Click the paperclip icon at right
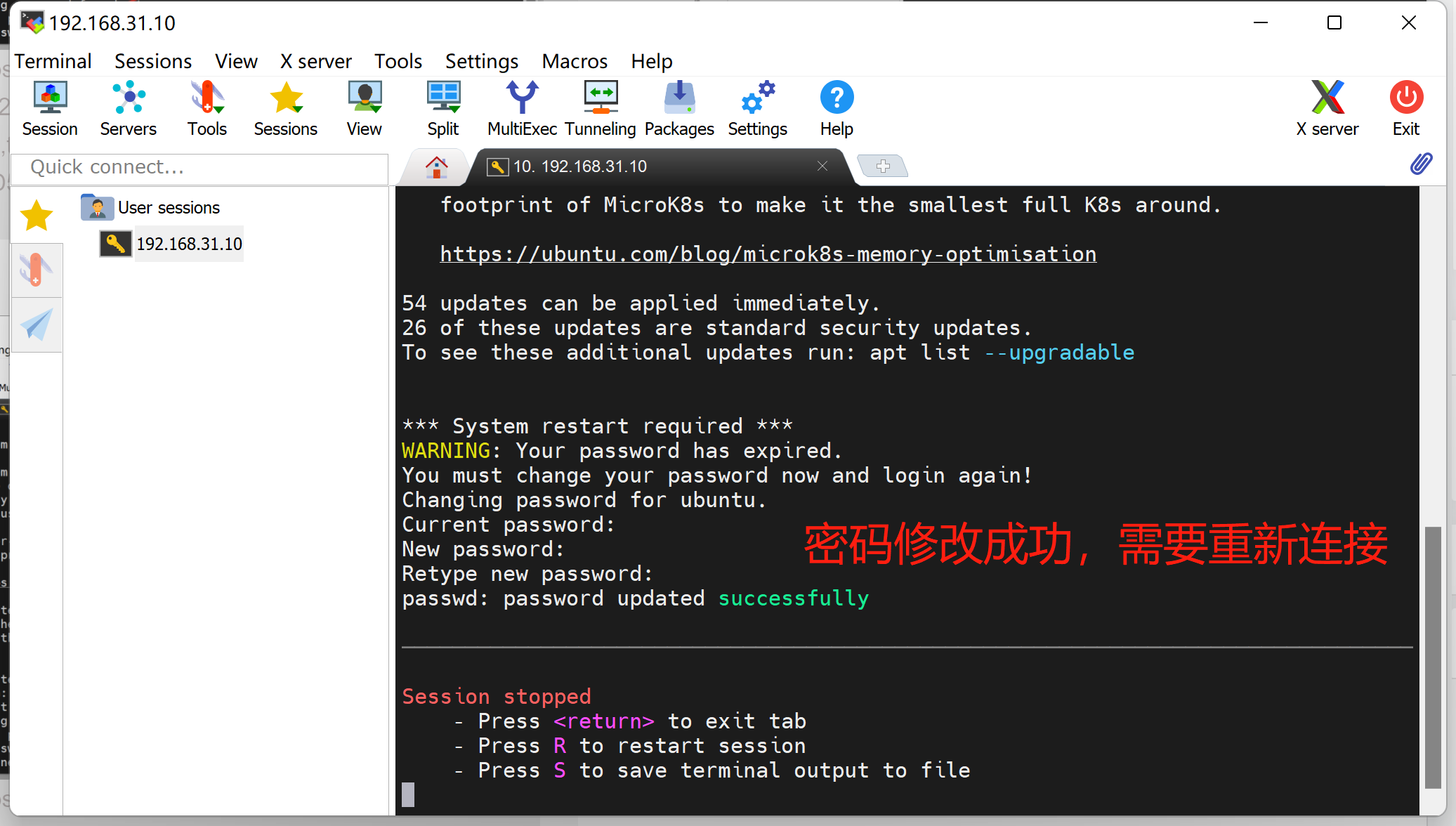 (1421, 164)
